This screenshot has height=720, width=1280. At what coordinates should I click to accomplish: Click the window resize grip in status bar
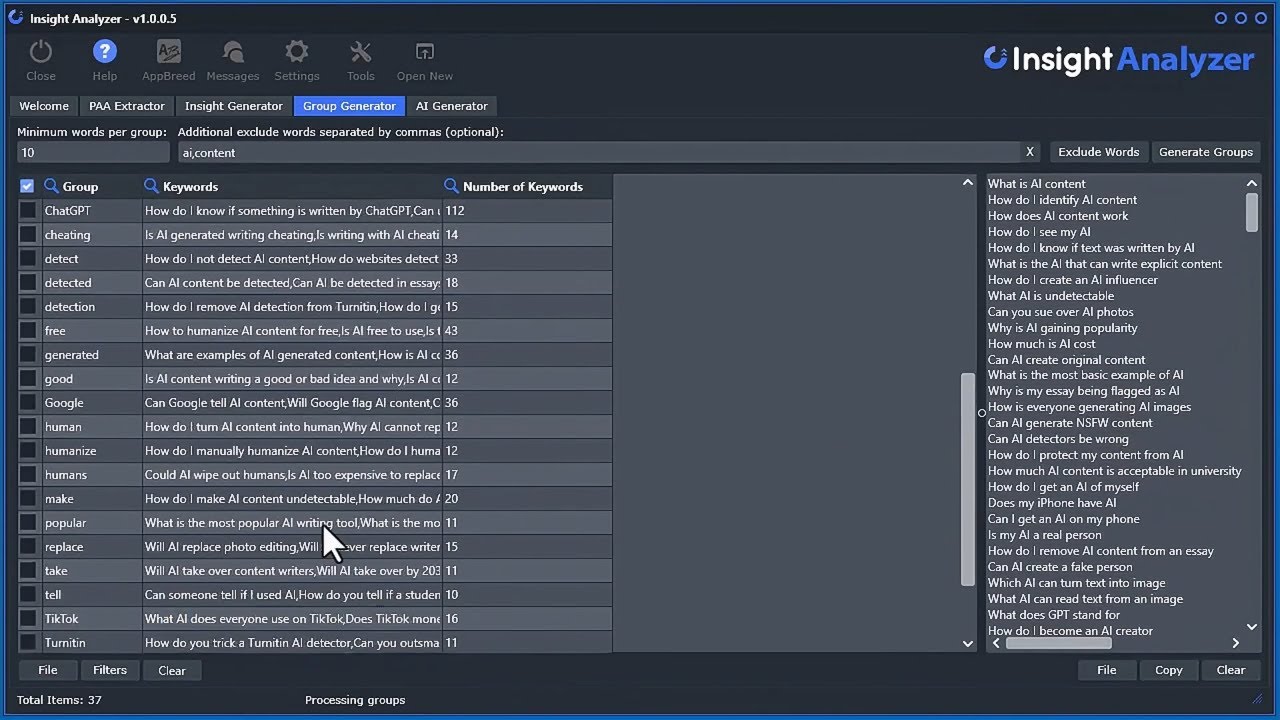pos(1258,699)
